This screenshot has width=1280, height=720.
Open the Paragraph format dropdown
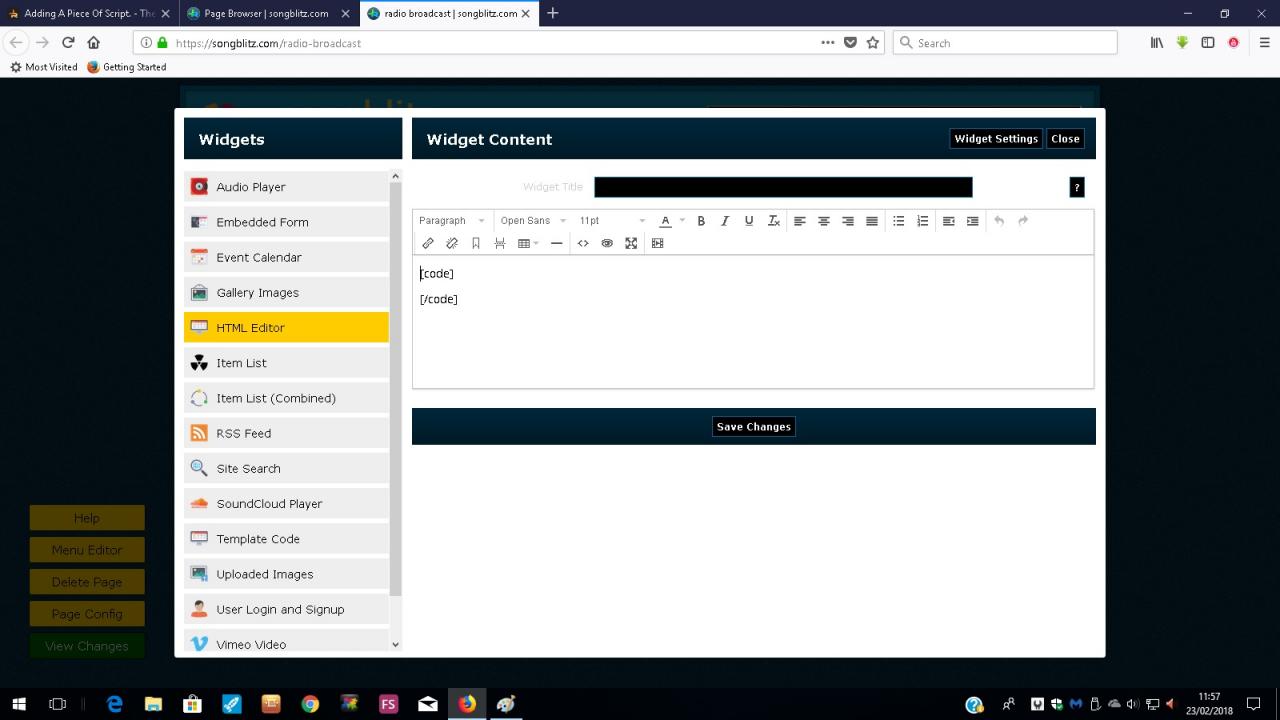coord(452,221)
